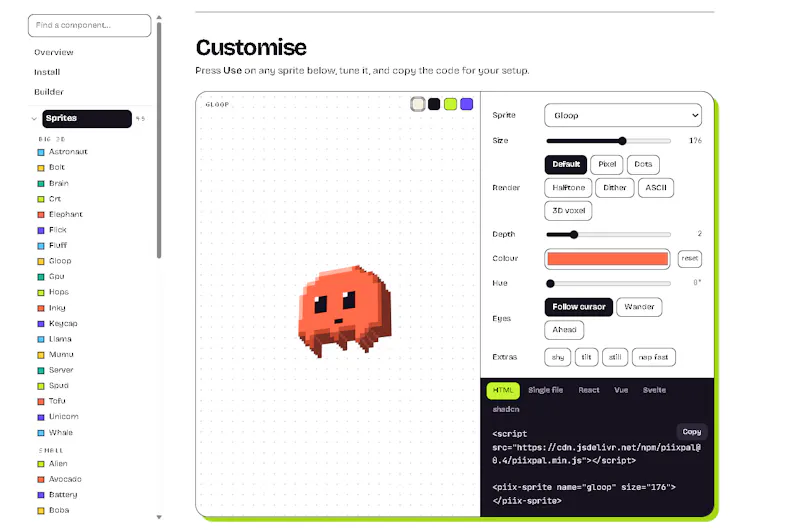Image resolution: width=800 pixels, height=532 pixels.
Task: Set eyes to Follow cursor
Action: [x=579, y=307]
